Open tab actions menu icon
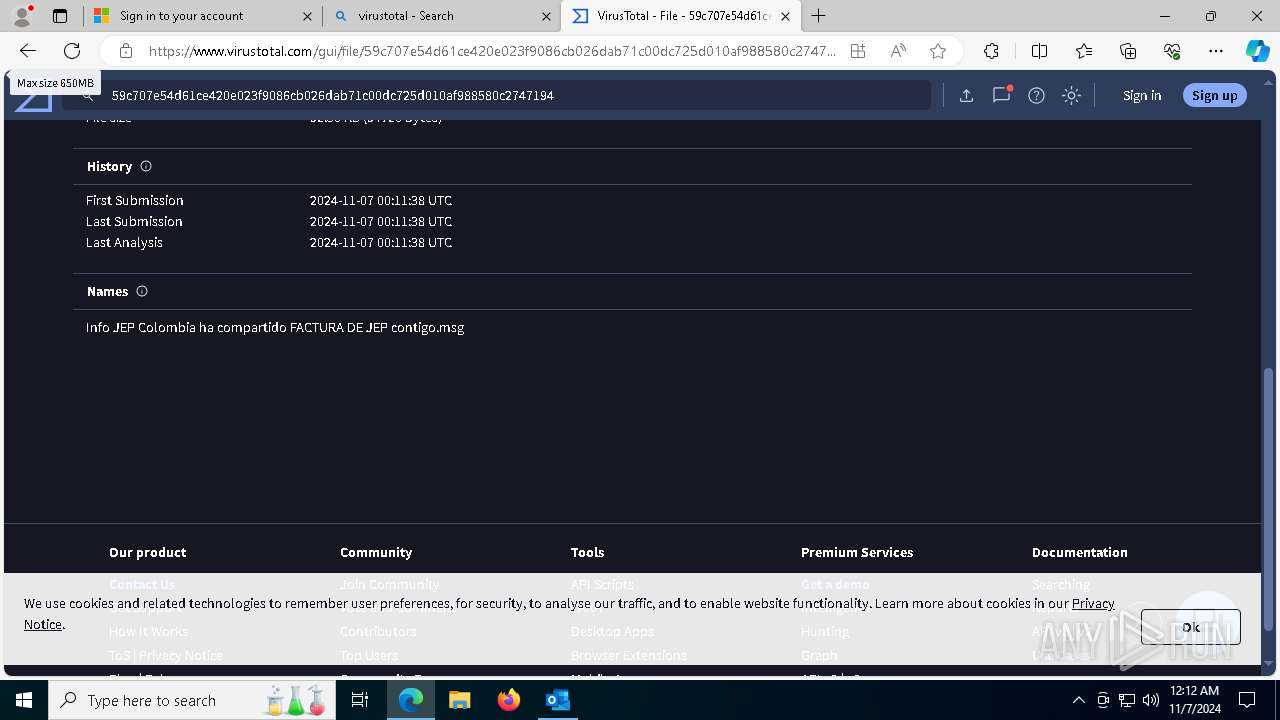This screenshot has width=1280, height=720. 60,16
